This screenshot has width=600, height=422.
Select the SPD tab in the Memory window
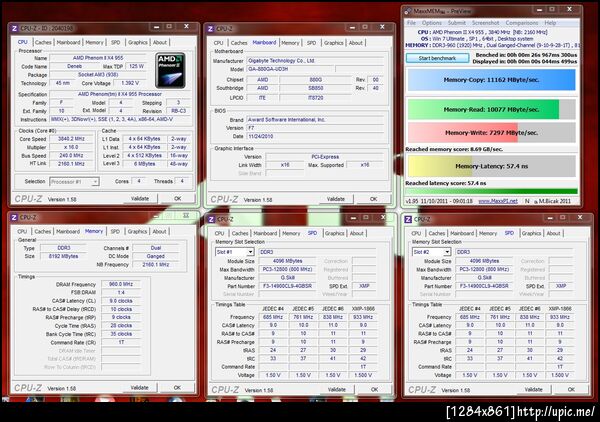tap(115, 231)
